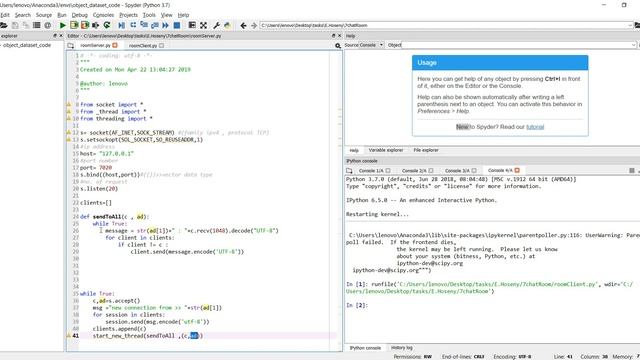
Task: Continue execution debug icon
Action: (166, 25)
